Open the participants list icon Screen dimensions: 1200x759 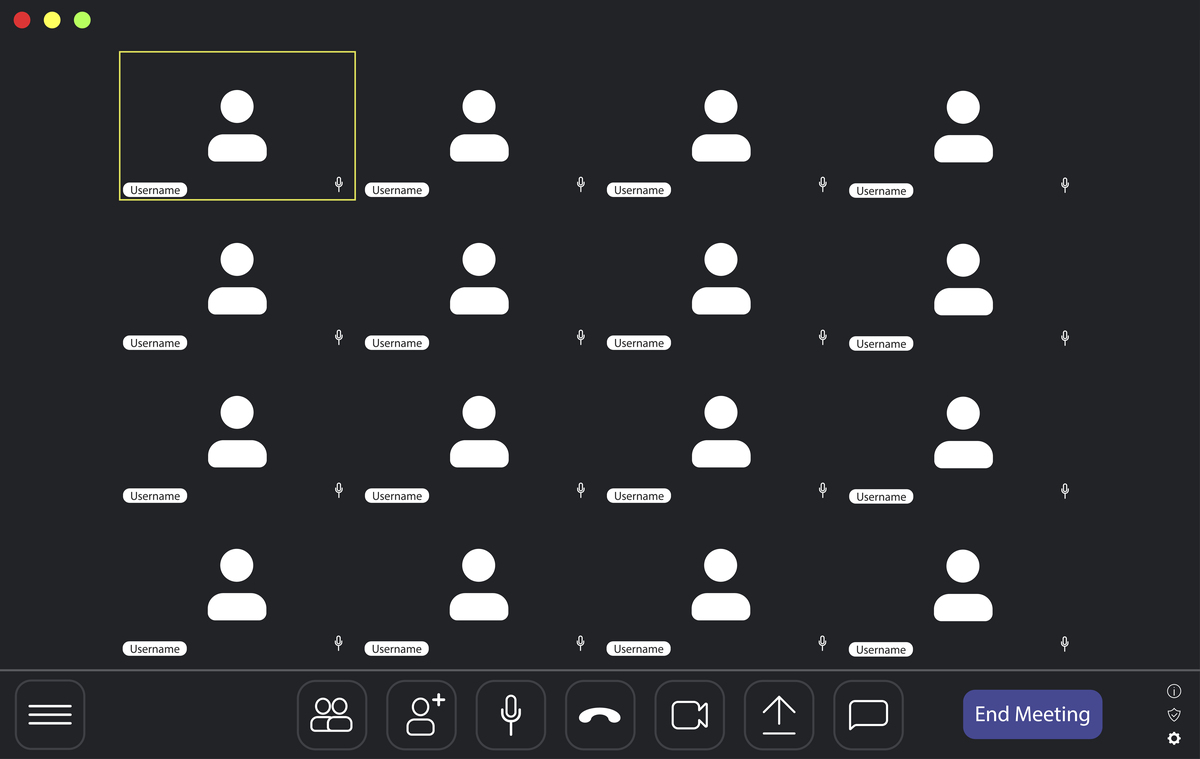[332, 715]
